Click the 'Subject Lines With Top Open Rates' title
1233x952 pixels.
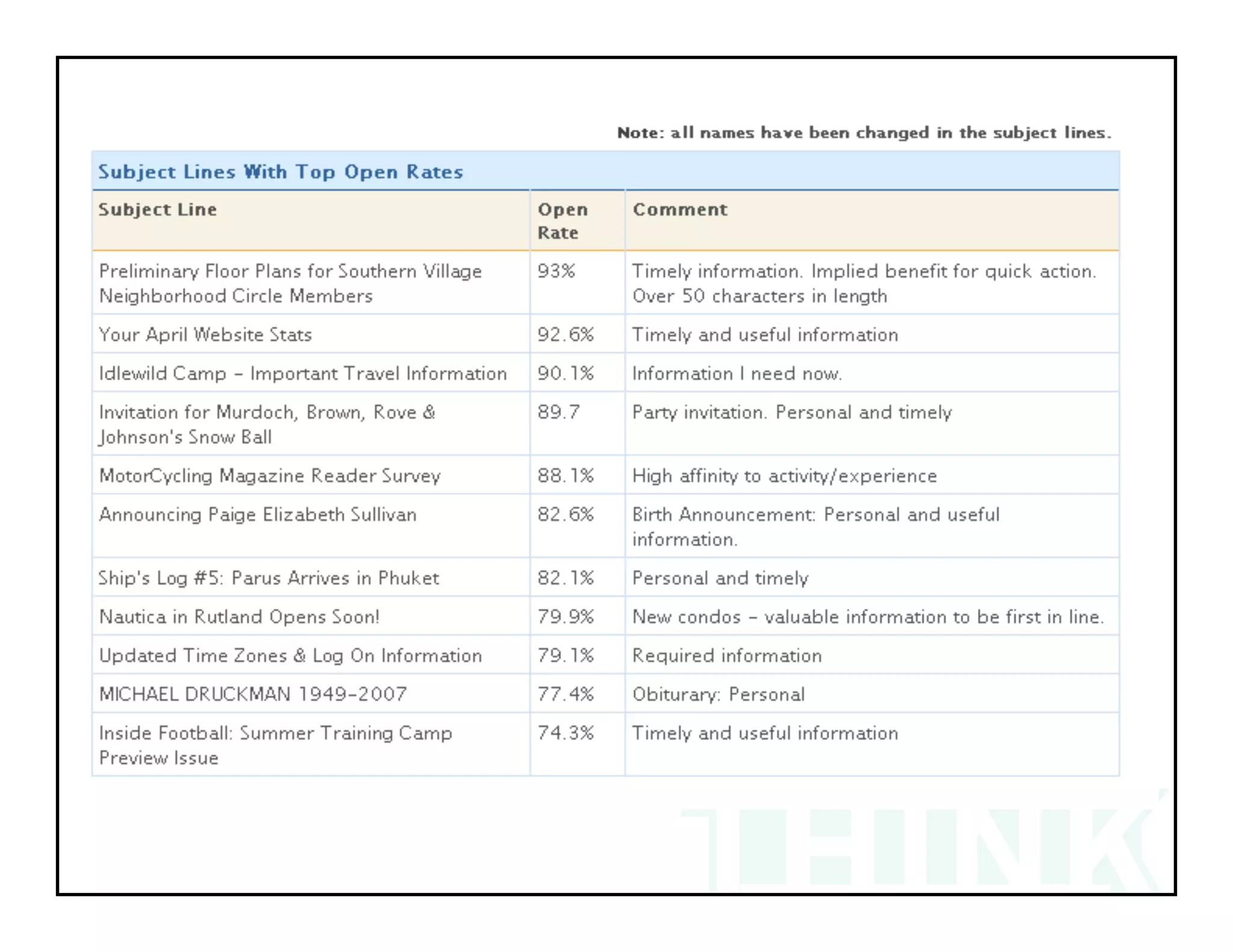coord(281,172)
